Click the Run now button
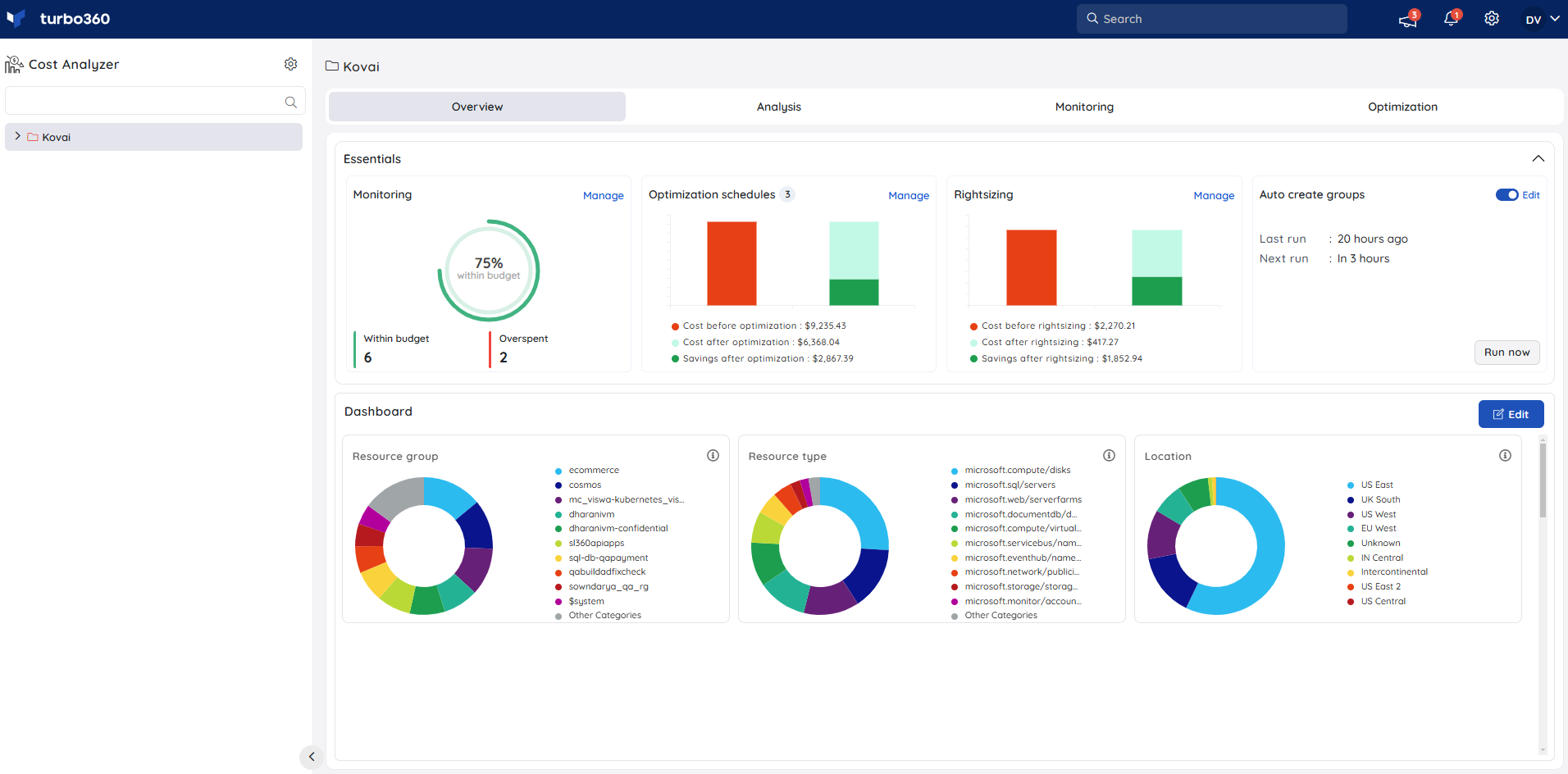The height and width of the screenshot is (774, 1568). point(1506,353)
